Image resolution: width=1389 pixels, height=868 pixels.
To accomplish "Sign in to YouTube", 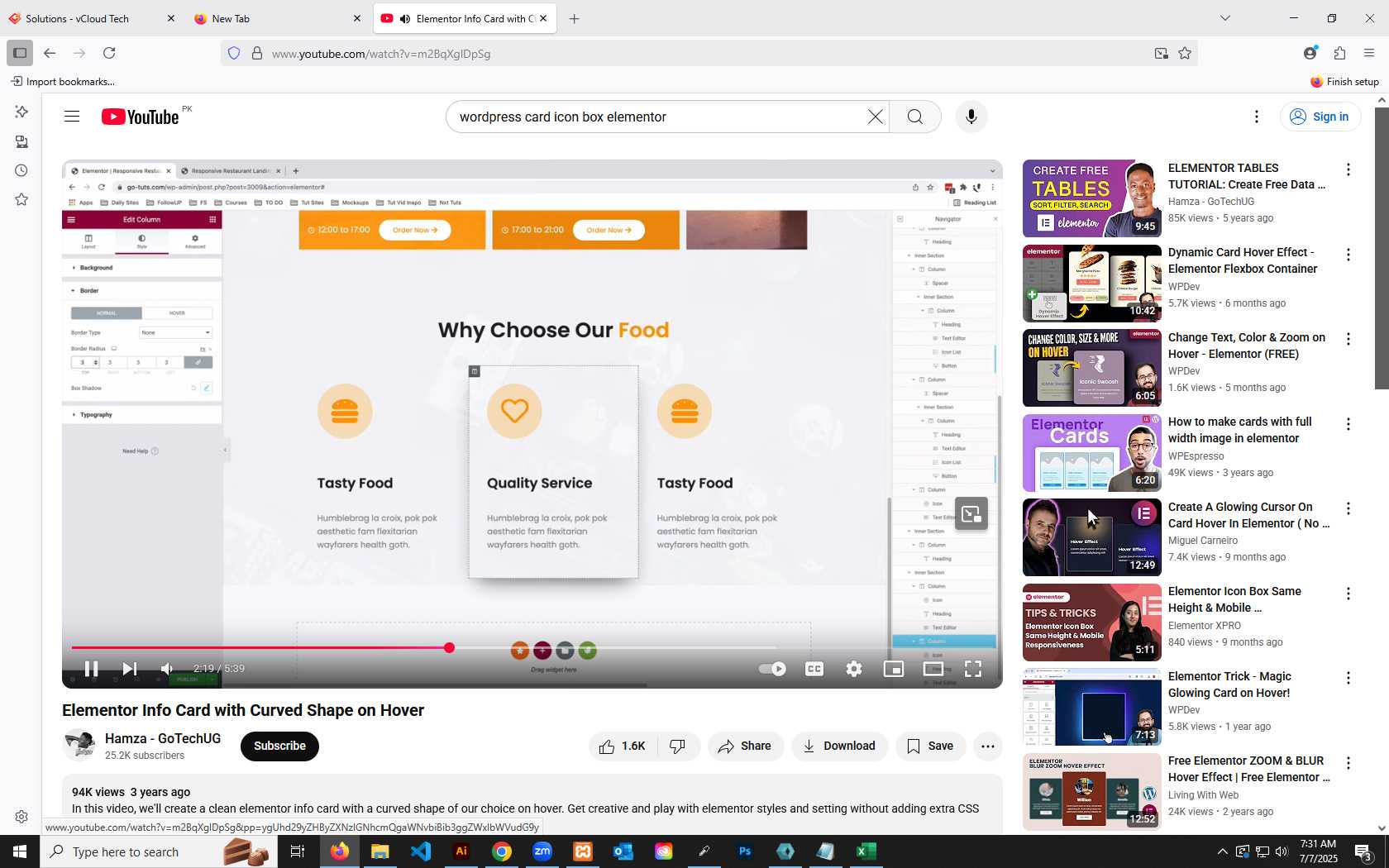I will (x=1320, y=117).
